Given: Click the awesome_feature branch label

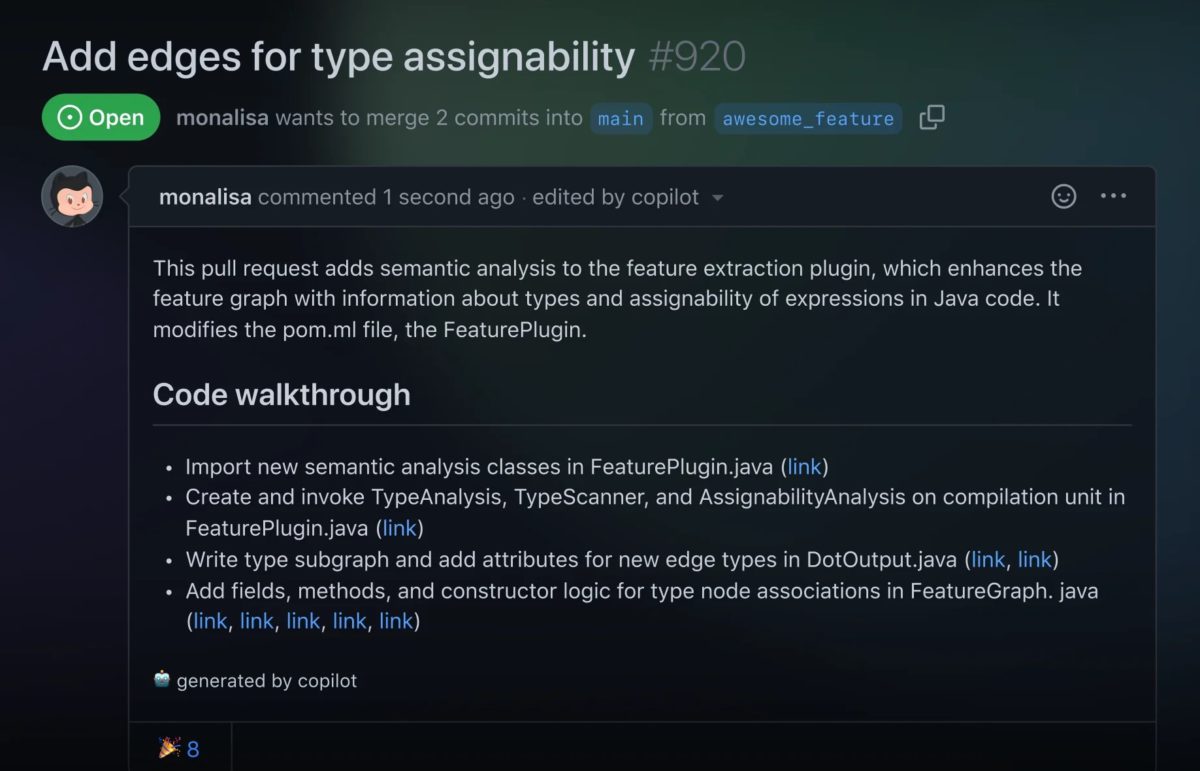Looking at the screenshot, I should tap(808, 119).
